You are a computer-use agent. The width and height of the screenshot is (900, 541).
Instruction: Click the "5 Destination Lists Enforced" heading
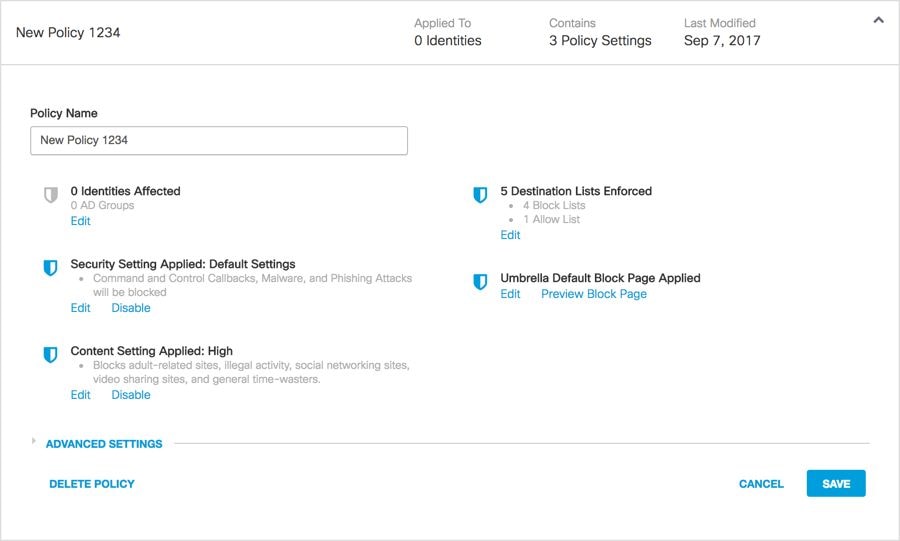coord(576,191)
